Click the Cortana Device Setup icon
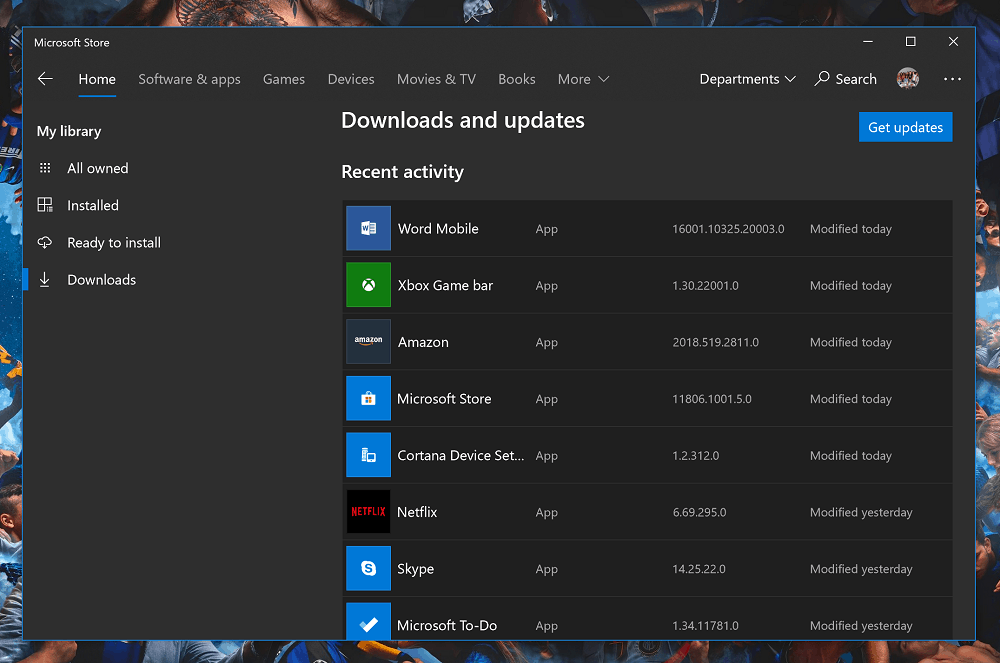 pos(368,455)
